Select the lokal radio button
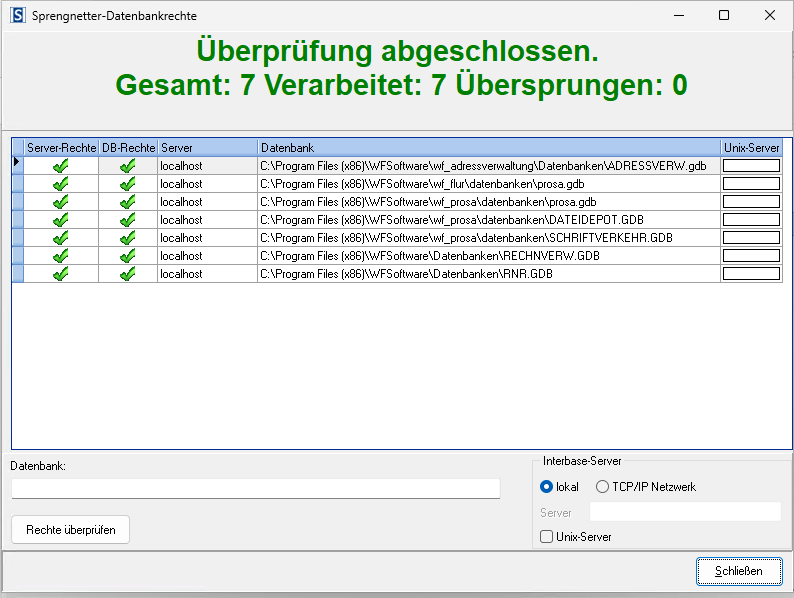794x598 pixels. pos(546,487)
